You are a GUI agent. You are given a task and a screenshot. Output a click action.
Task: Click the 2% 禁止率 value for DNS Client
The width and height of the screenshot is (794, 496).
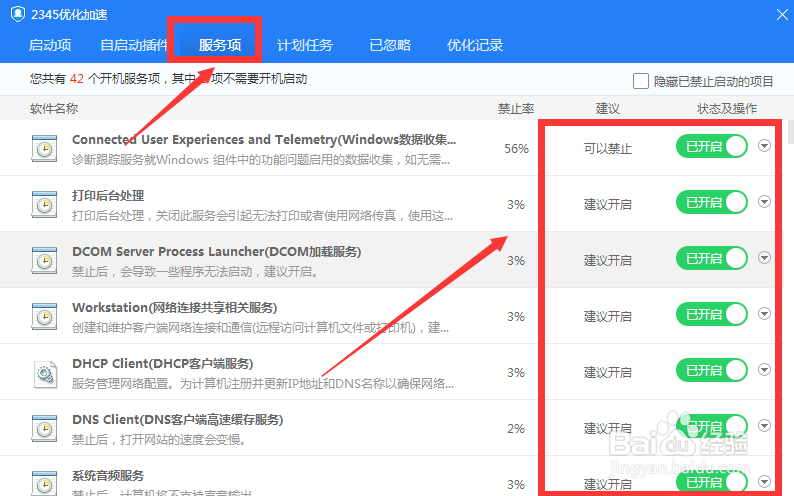pos(516,429)
